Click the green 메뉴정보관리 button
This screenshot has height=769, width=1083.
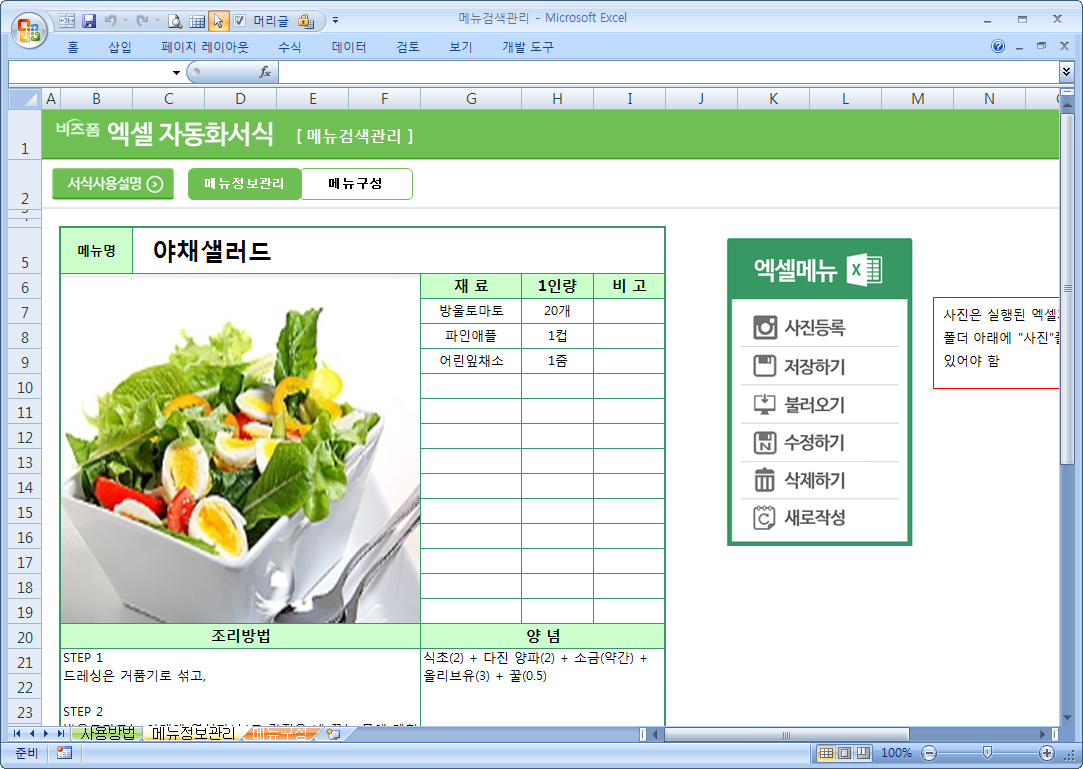(245, 184)
